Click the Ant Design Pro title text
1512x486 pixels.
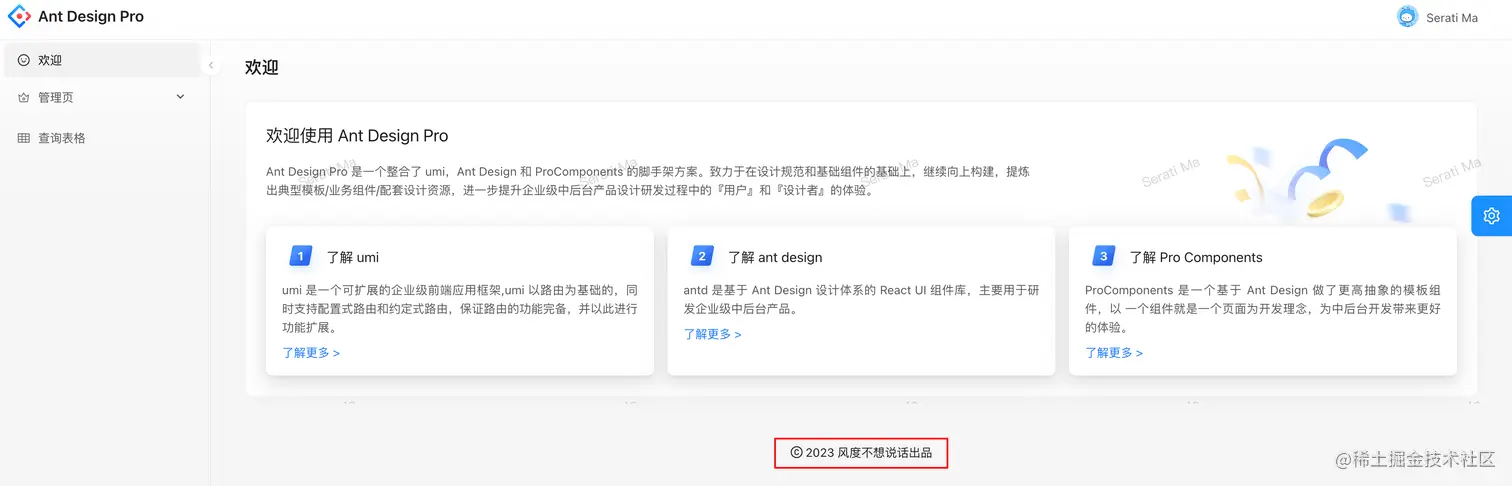tap(91, 17)
